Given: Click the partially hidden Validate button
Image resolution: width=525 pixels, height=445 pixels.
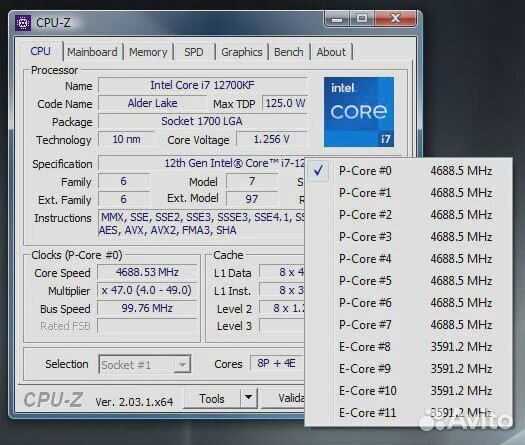Looking at the screenshot, I should click(283, 398).
